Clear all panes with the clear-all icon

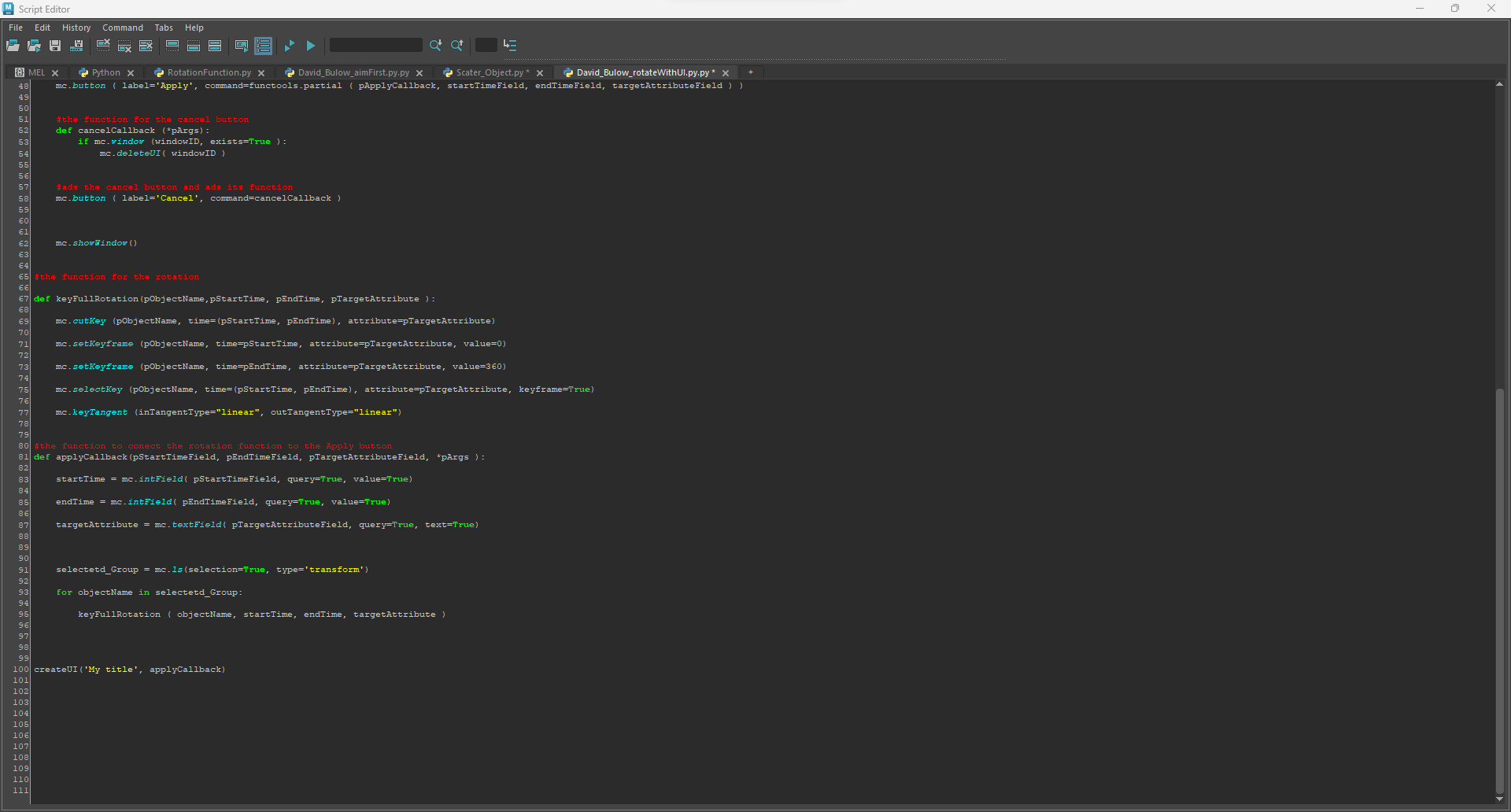coord(146,46)
